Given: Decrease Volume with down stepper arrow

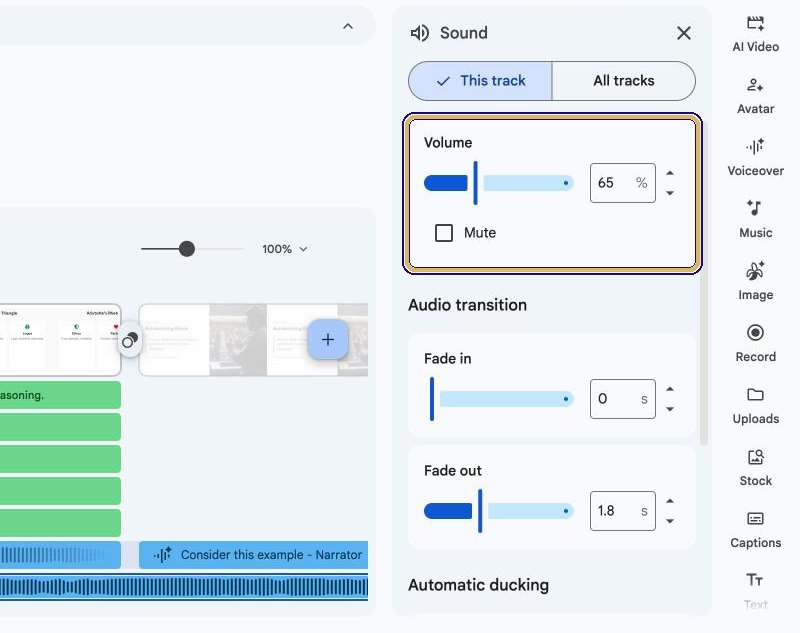Looking at the screenshot, I should pos(670,193).
